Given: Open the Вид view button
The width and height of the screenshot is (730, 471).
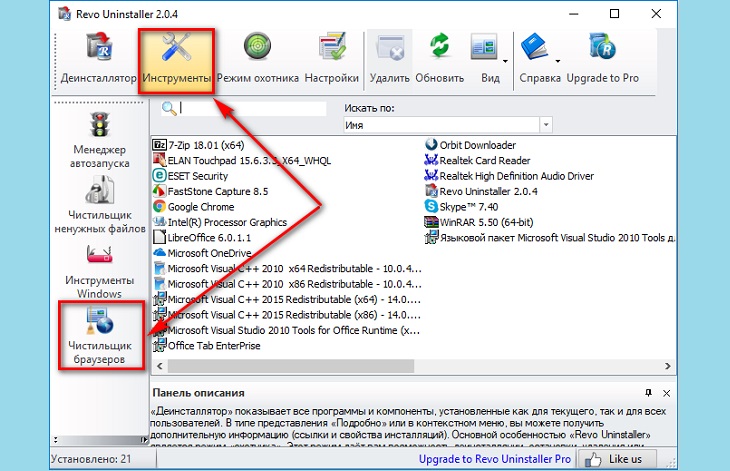Looking at the screenshot, I should click(x=486, y=60).
